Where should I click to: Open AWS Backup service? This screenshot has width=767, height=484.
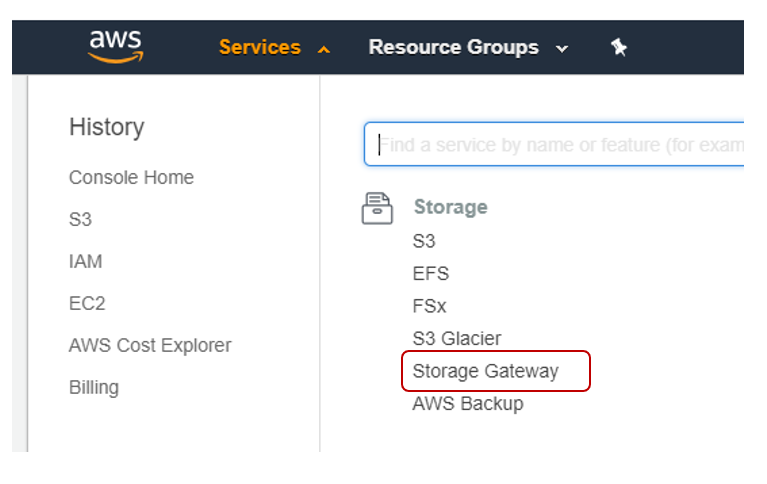tap(468, 404)
